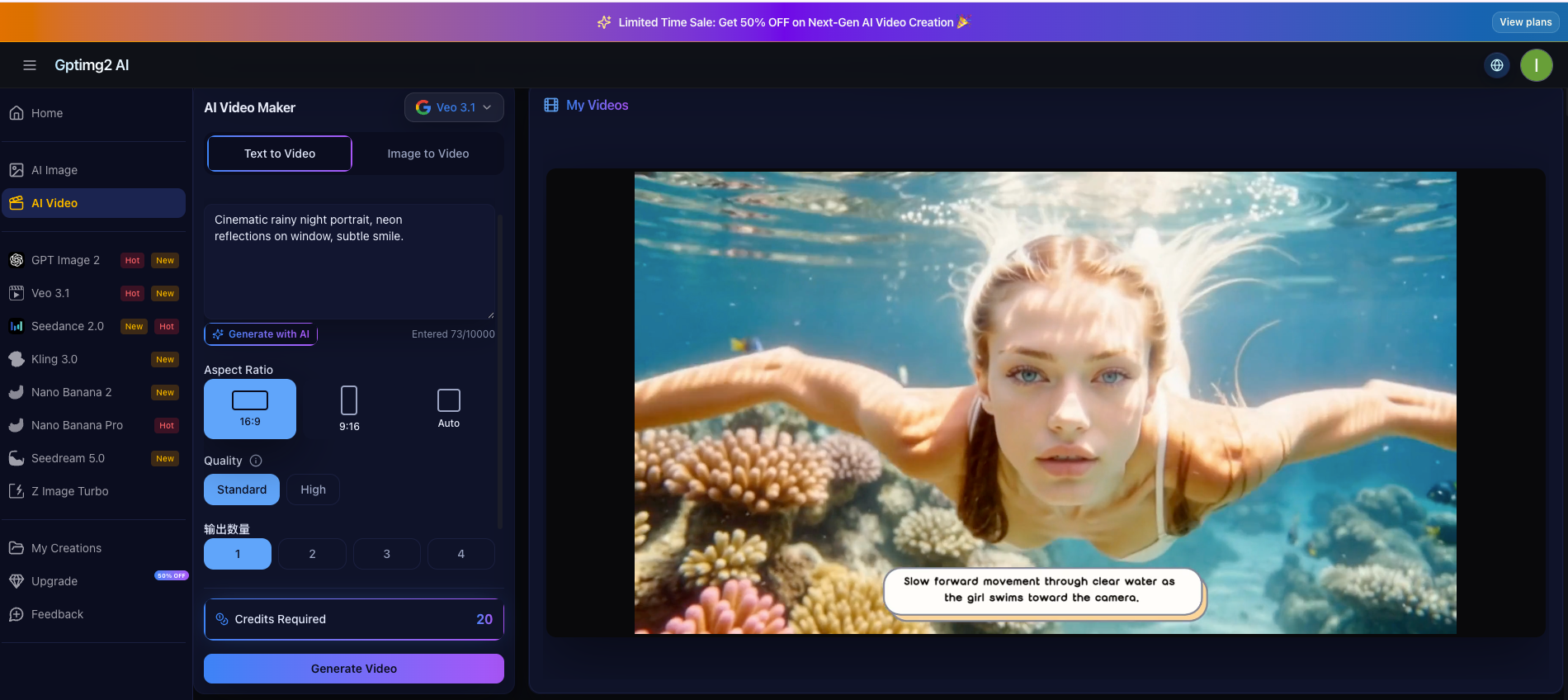Image resolution: width=1568 pixels, height=700 pixels.
Task: Click the credits value 20
Action: [484, 619]
